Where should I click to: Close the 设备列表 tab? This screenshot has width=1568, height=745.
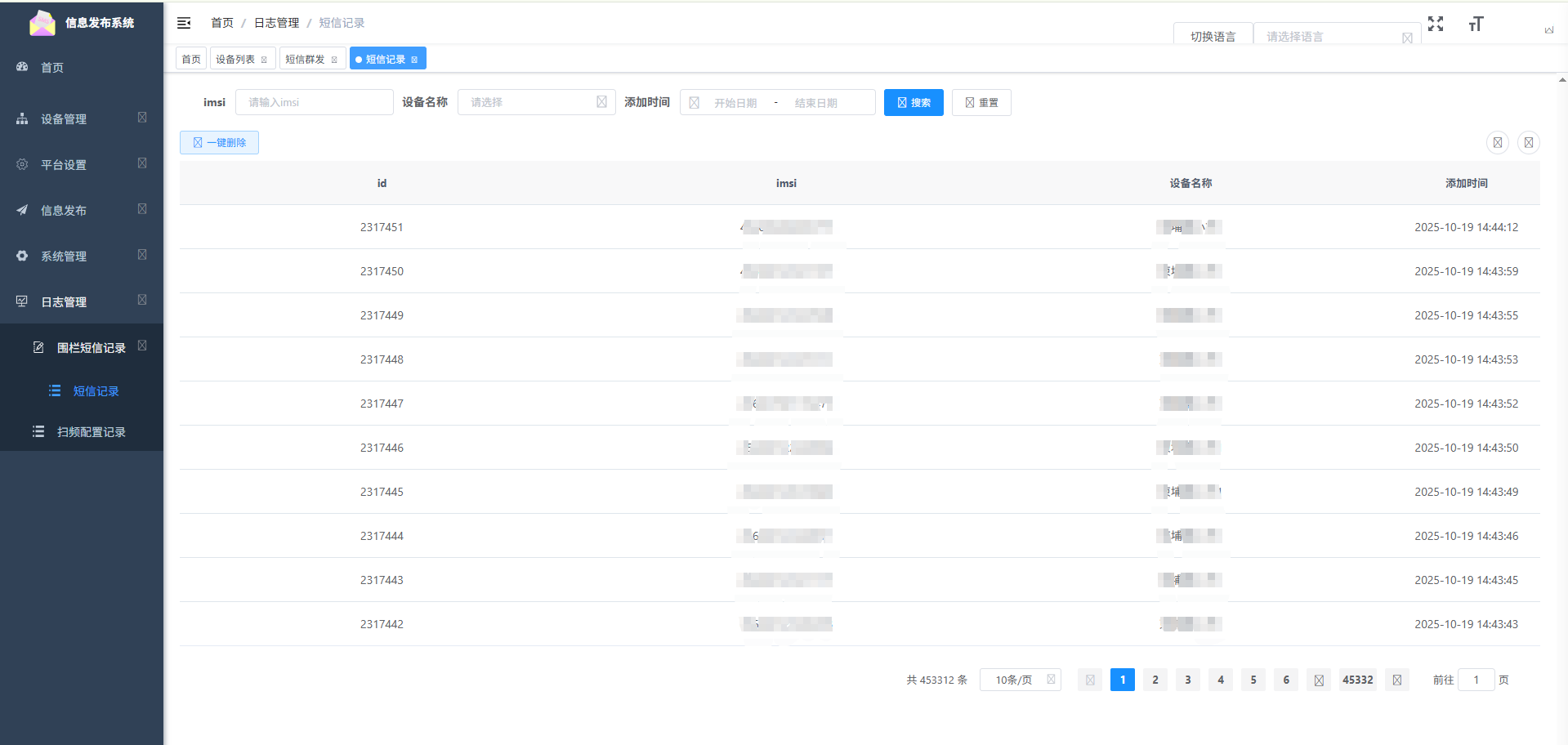264,60
